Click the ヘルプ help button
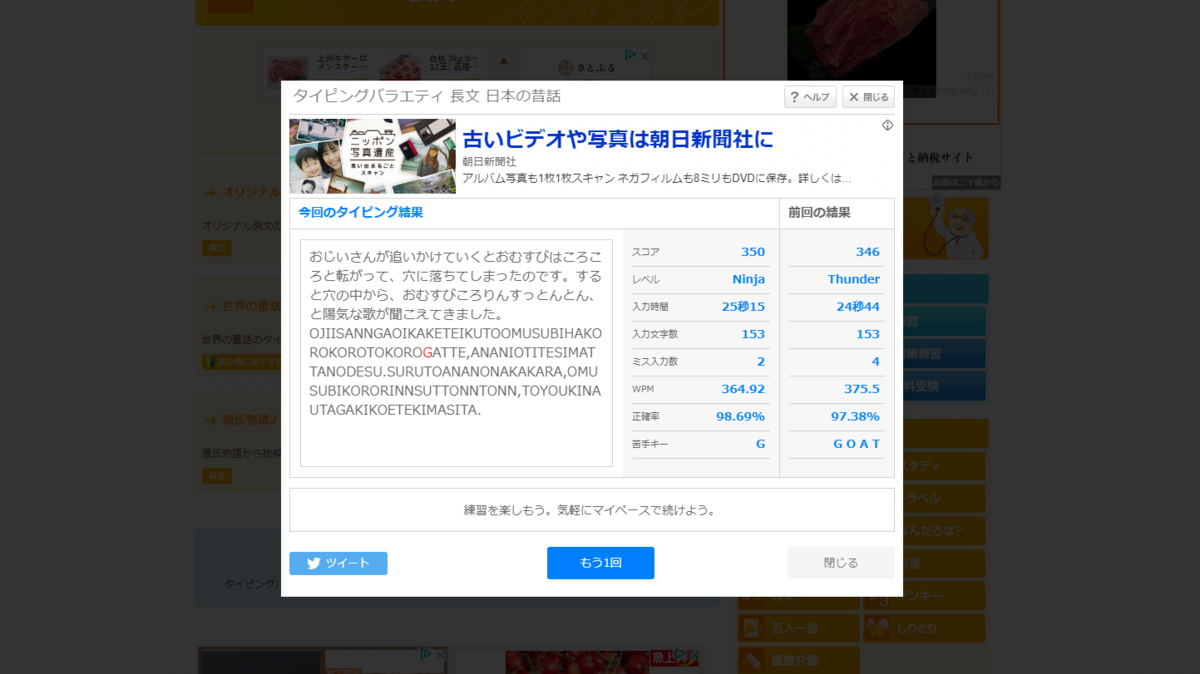 click(x=810, y=97)
